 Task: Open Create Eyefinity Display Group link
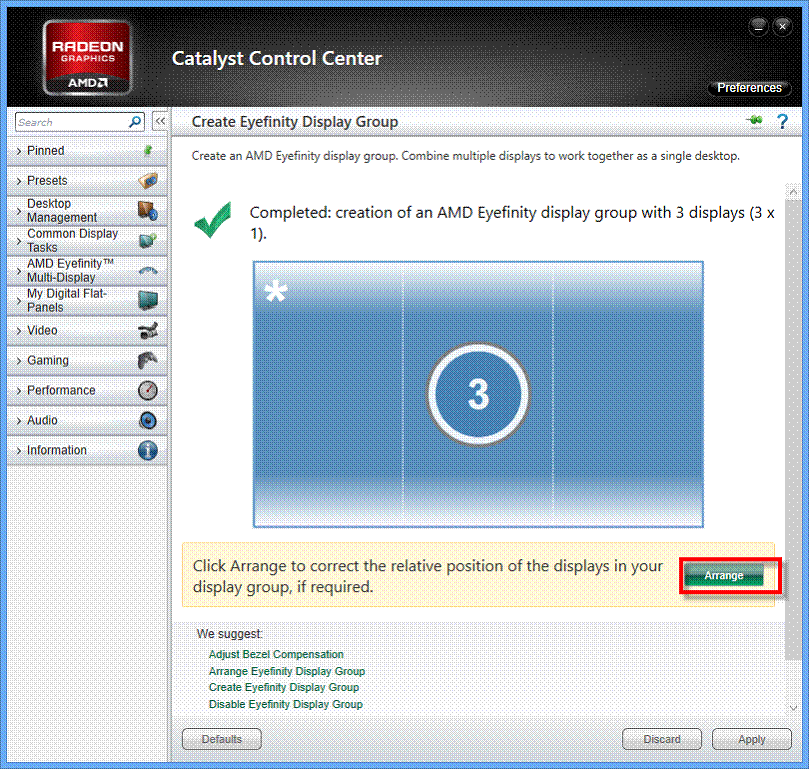(x=284, y=687)
